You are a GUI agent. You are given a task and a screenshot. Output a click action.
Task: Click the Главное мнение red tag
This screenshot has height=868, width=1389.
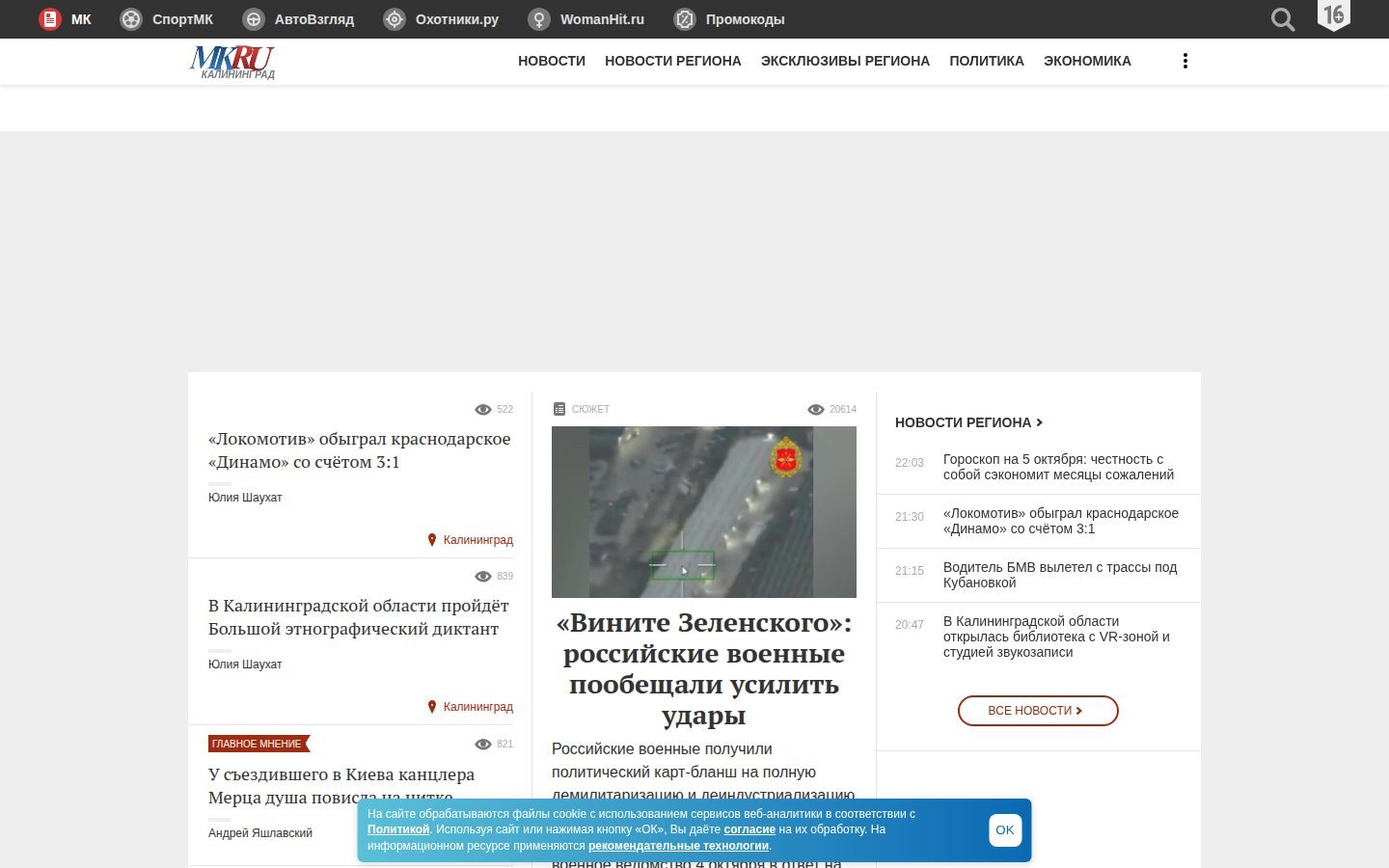pos(259,744)
